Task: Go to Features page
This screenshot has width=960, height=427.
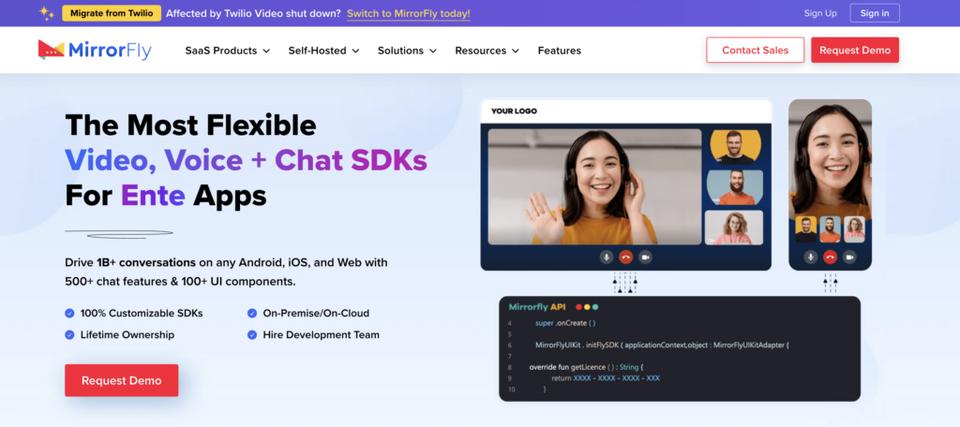Action: click(560, 50)
